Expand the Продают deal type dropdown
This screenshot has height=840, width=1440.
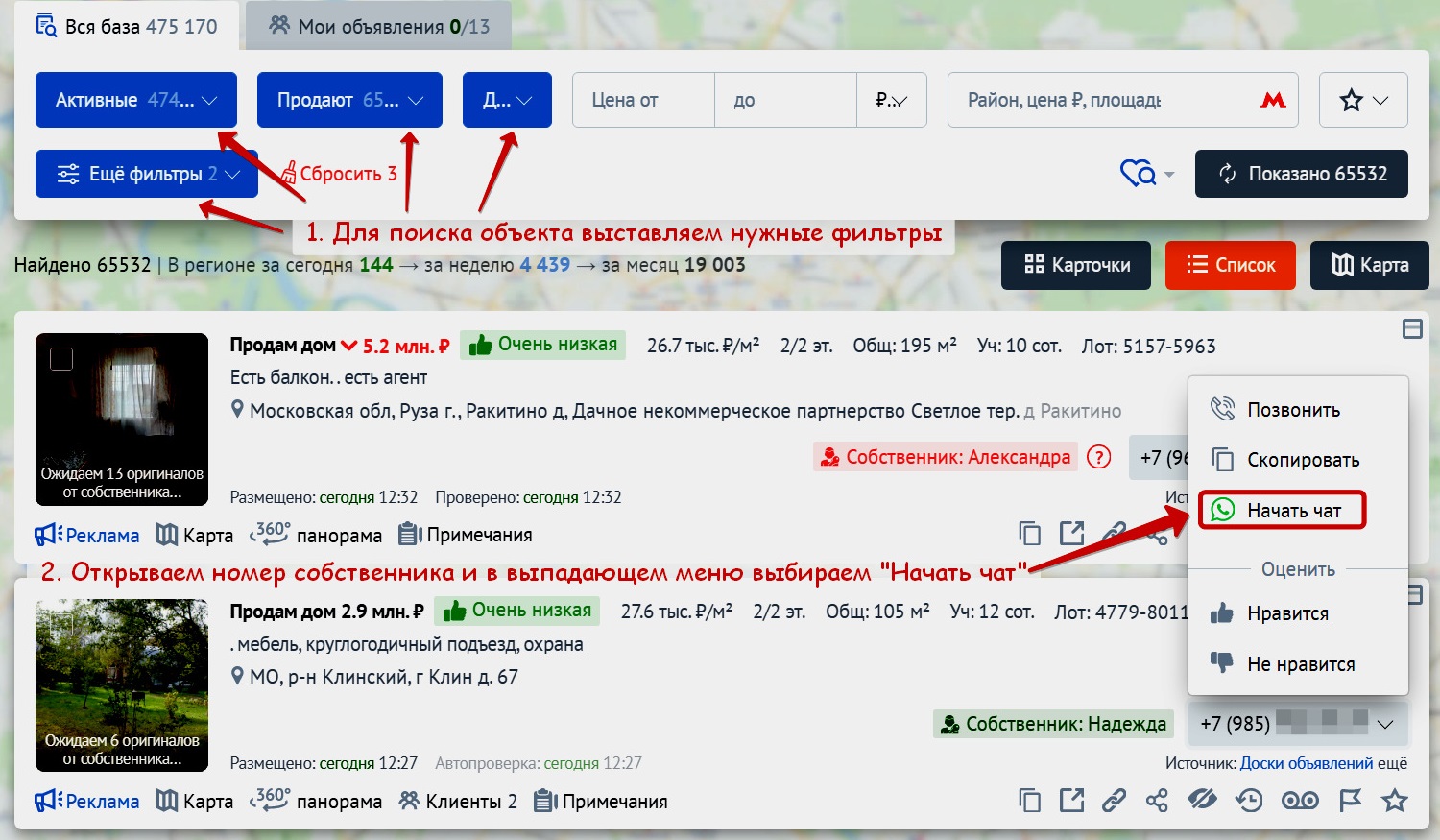[x=349, y=100]
